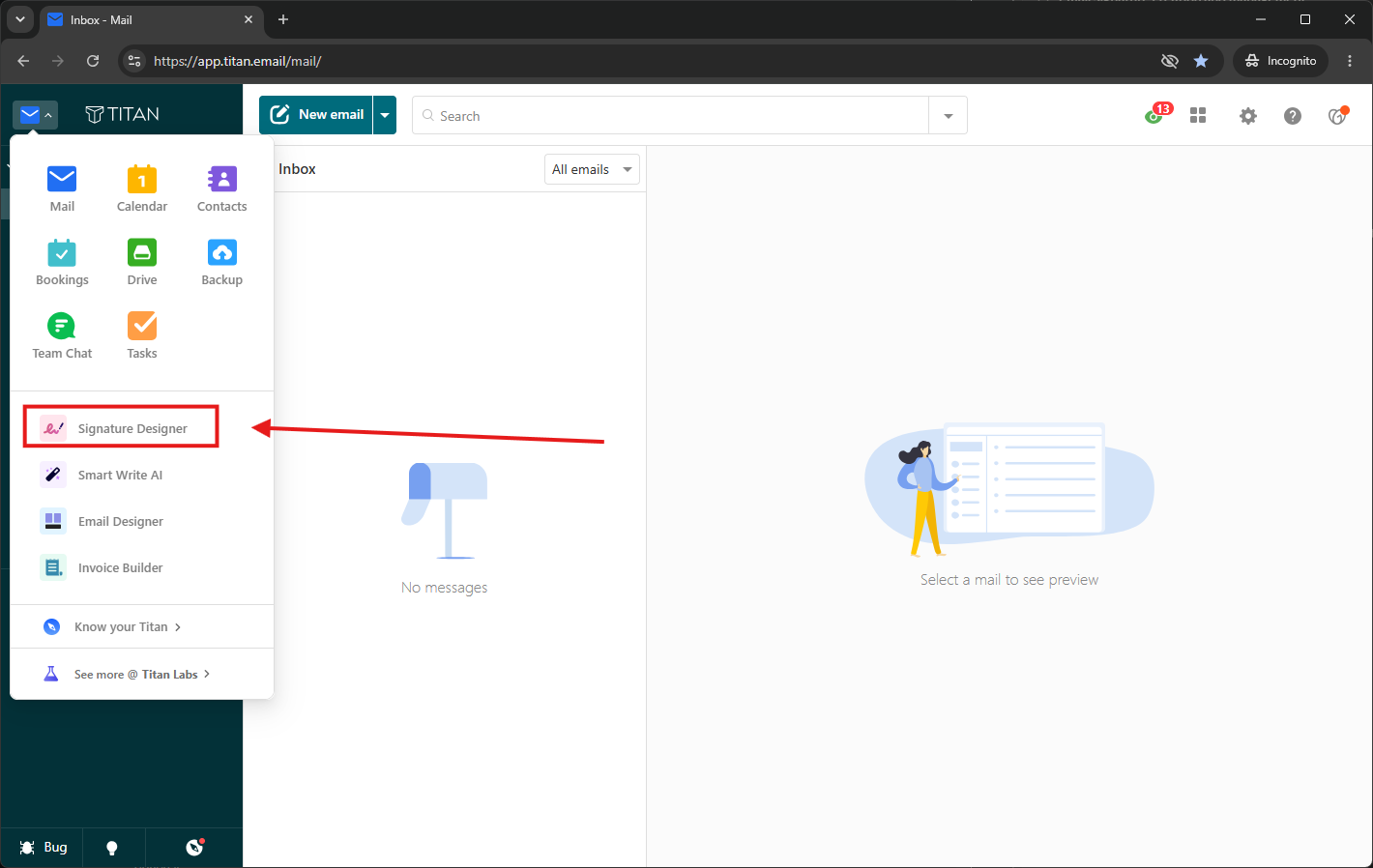Open the account icon with orange dot
This screenshot has height=868, width=1373.
[1338, 116]
